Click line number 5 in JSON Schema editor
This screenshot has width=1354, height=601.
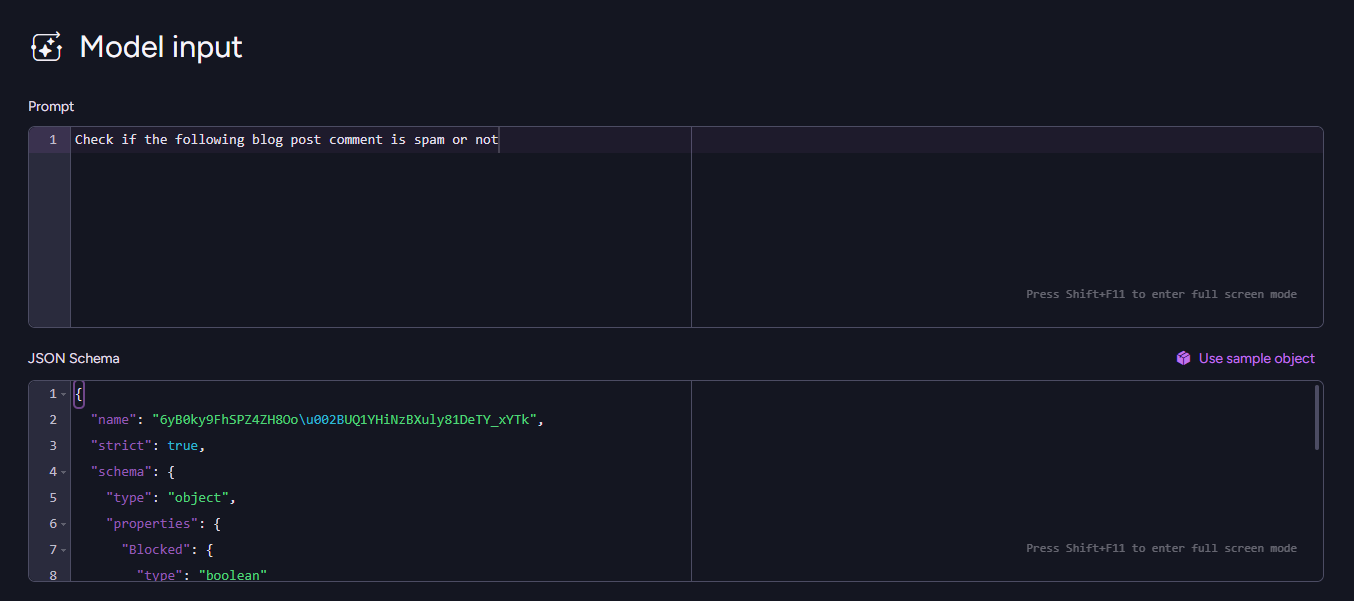(53, 498)
